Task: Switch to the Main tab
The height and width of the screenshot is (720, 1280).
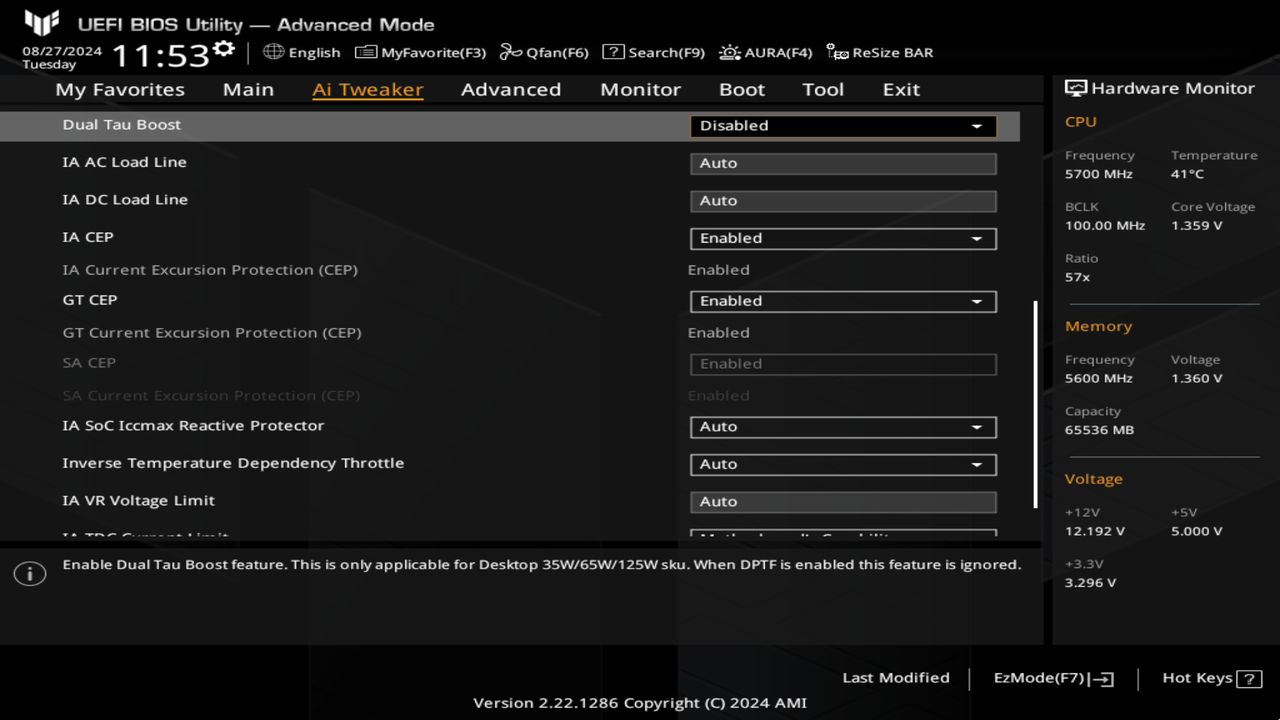Action: click(248, 89)
